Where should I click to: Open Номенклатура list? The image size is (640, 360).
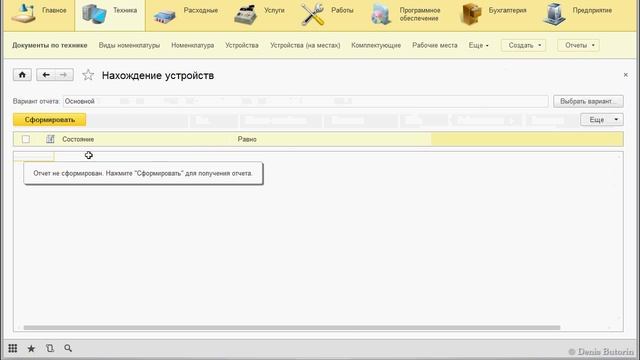pyautogui.click(x=192, y=45)
